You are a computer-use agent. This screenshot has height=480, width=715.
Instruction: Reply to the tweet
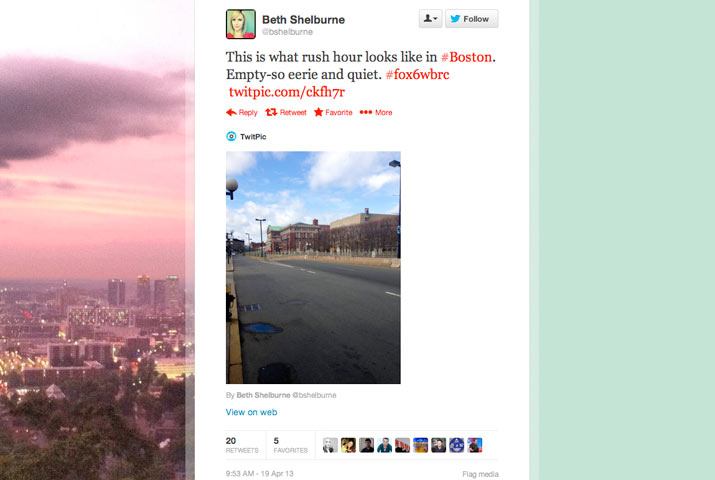point(242,112)
